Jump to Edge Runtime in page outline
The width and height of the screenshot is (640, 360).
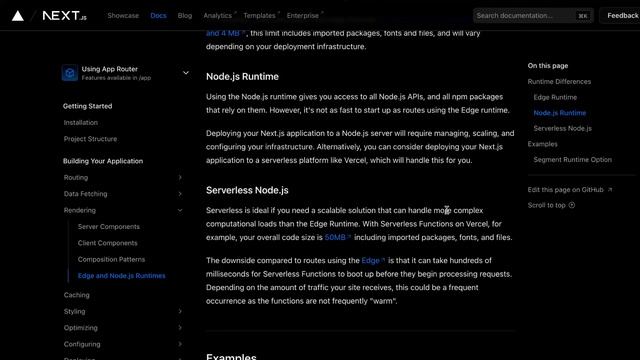pyautogui.click(x=555, y=97)
